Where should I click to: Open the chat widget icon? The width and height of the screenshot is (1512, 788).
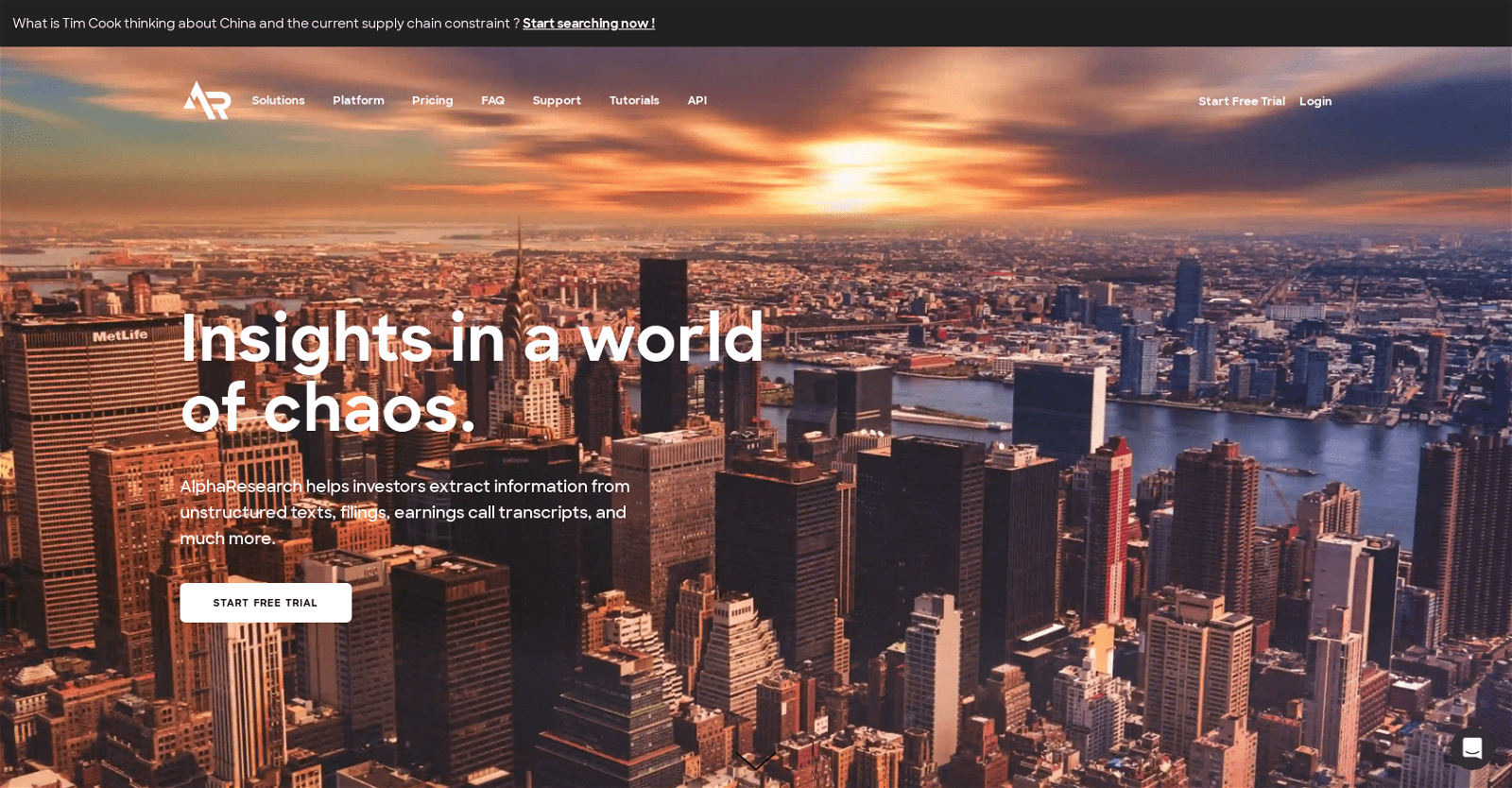coord(1471,748)
